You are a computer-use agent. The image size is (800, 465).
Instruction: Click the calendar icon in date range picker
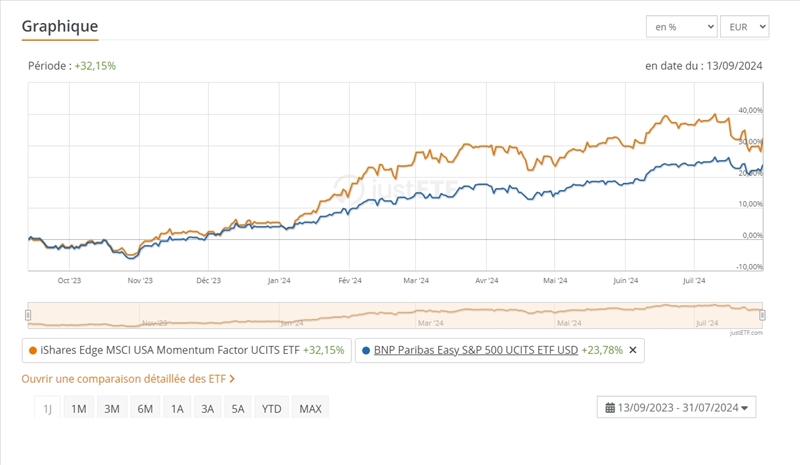click(610, 407)
